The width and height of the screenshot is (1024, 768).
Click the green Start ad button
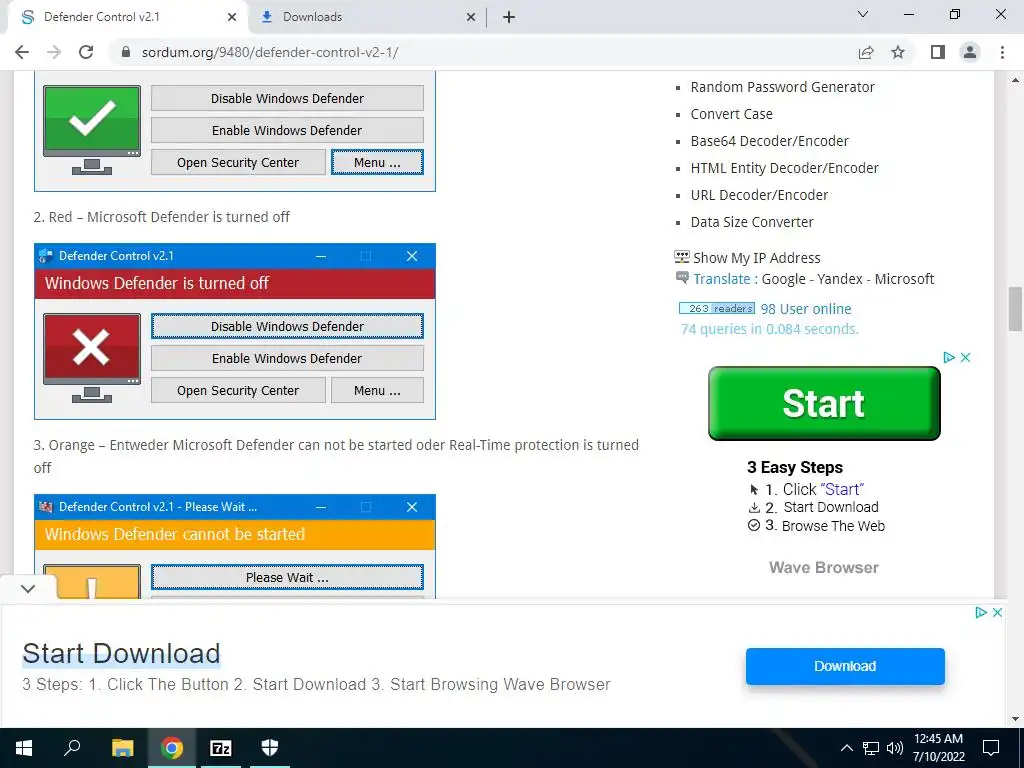pyautogui.click(x=824, y=403)
